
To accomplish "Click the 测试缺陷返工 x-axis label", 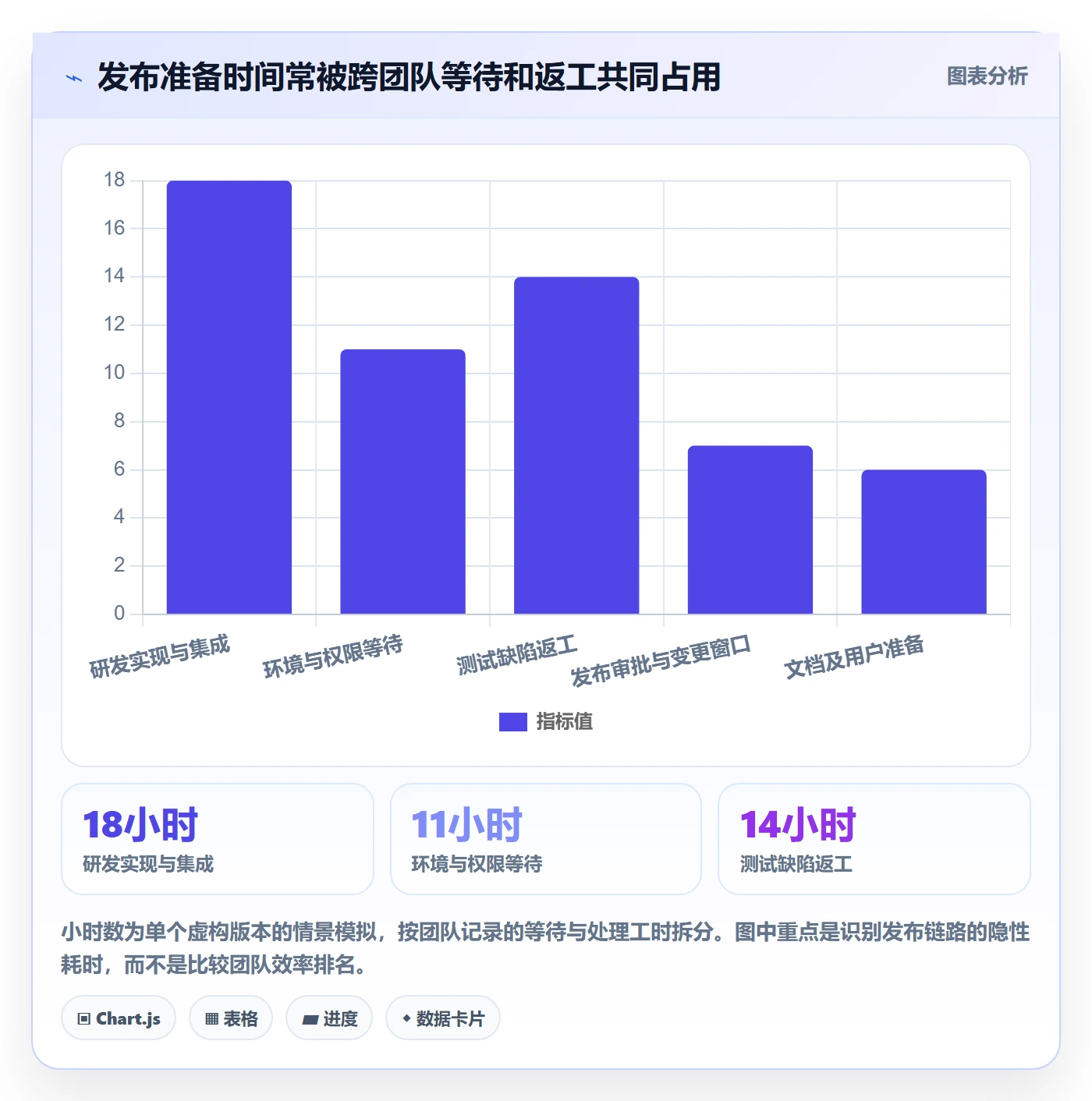I will point(517,655).
